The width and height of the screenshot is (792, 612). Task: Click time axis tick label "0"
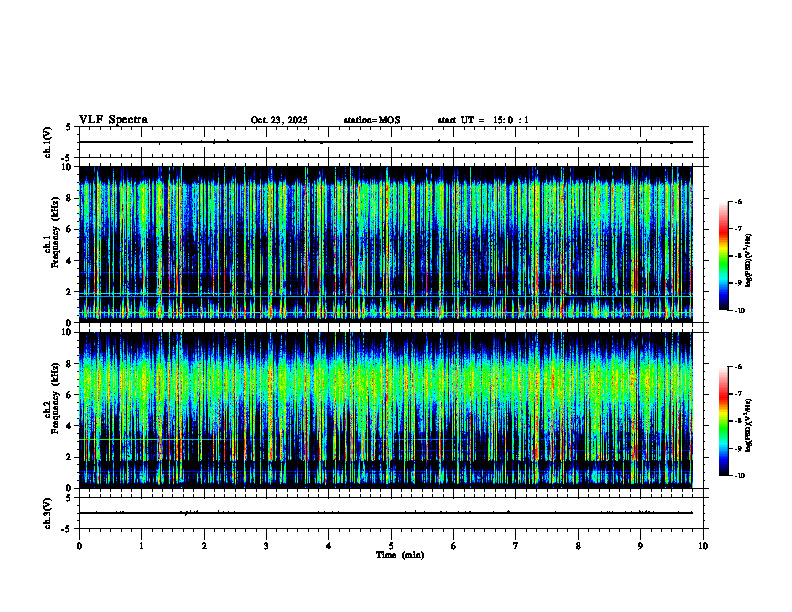tap(79, 546)
